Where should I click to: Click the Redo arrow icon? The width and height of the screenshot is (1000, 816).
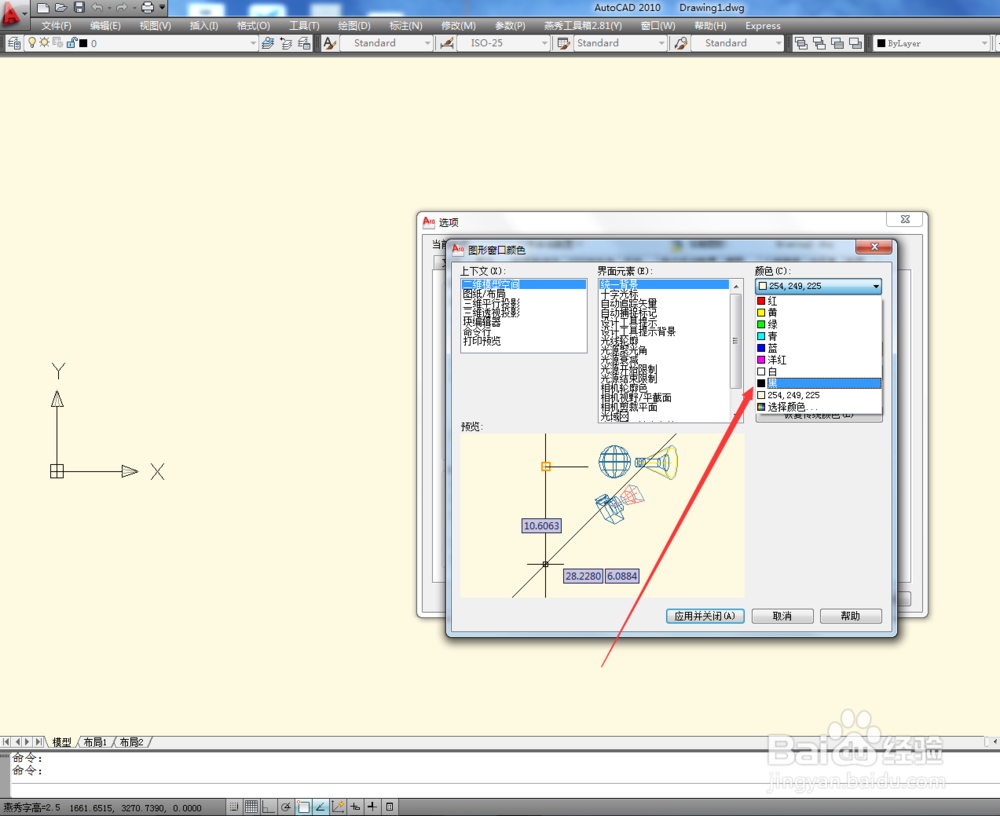pos(122,8)
